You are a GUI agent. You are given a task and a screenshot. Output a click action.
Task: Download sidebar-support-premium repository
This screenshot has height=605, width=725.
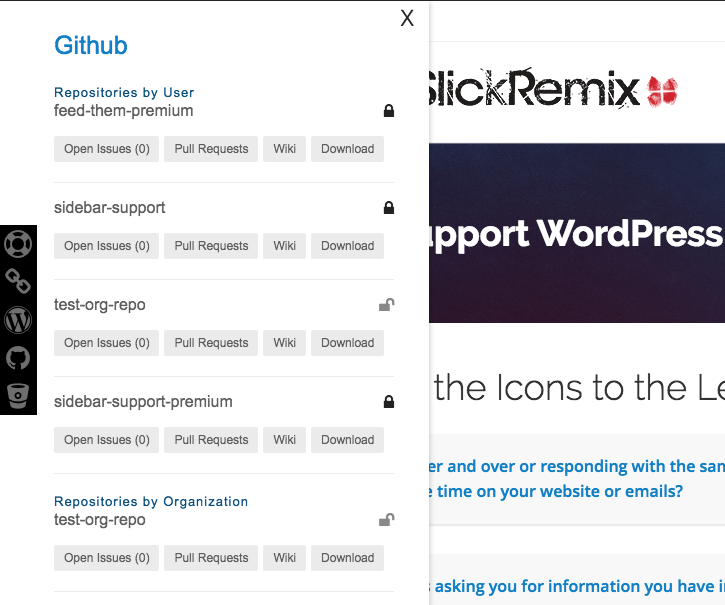coord(347,440)
